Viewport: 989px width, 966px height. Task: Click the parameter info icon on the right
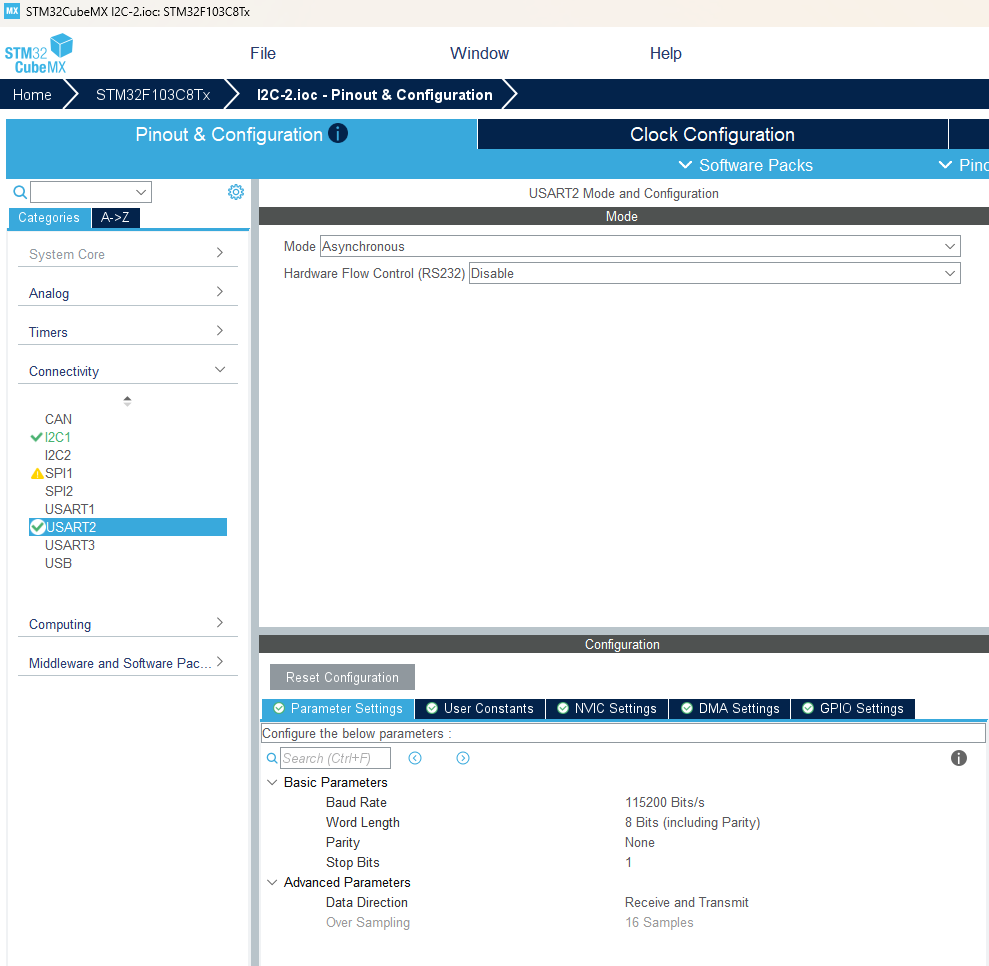[959, 758]
